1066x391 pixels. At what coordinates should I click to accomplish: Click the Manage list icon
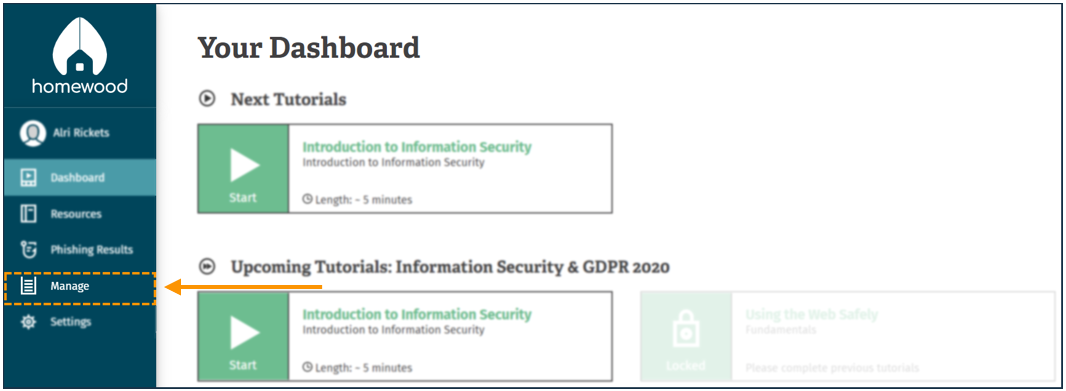[x=29, y=286]
